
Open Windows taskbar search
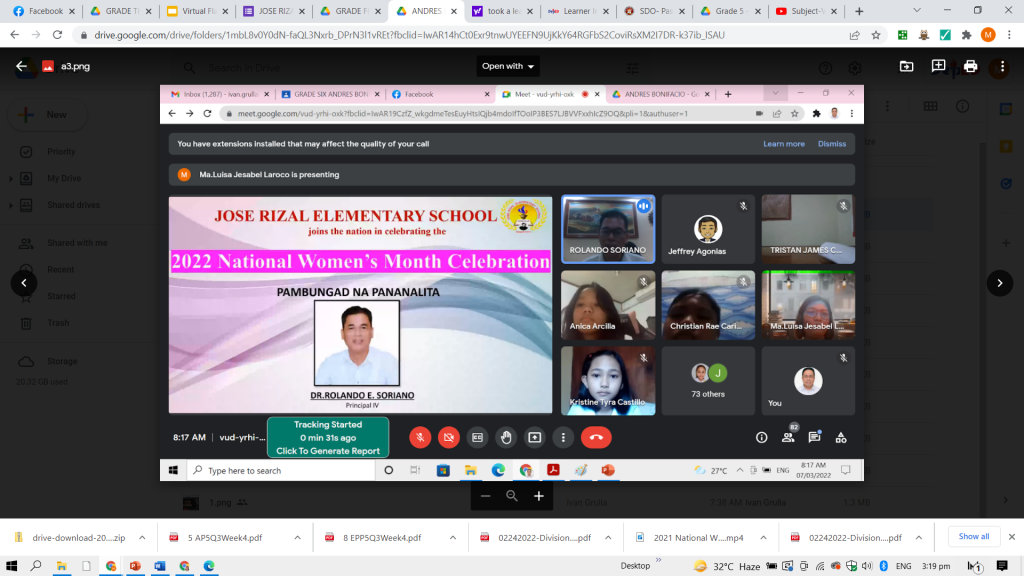(x=36, y=566)
